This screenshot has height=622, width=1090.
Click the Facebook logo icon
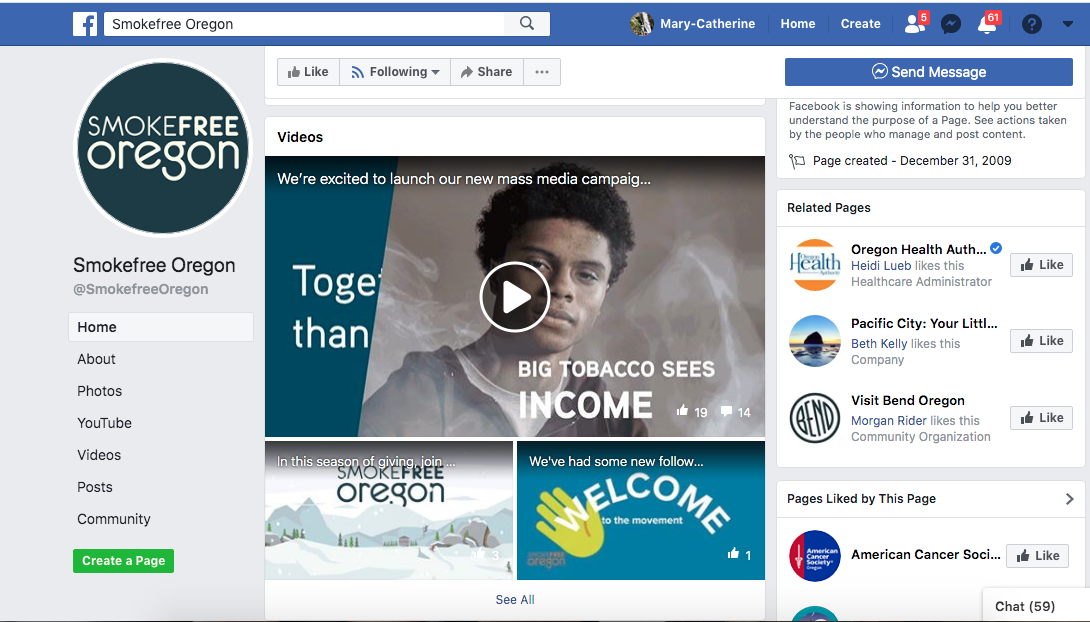pyautogui.click(x=85, y=24)
